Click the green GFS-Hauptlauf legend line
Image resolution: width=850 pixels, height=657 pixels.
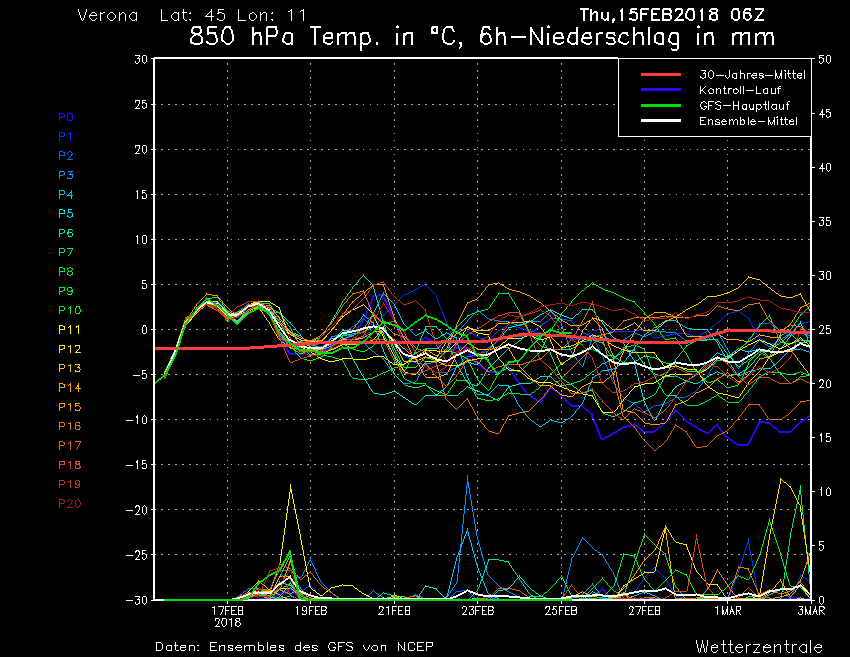tap(661, 105)
